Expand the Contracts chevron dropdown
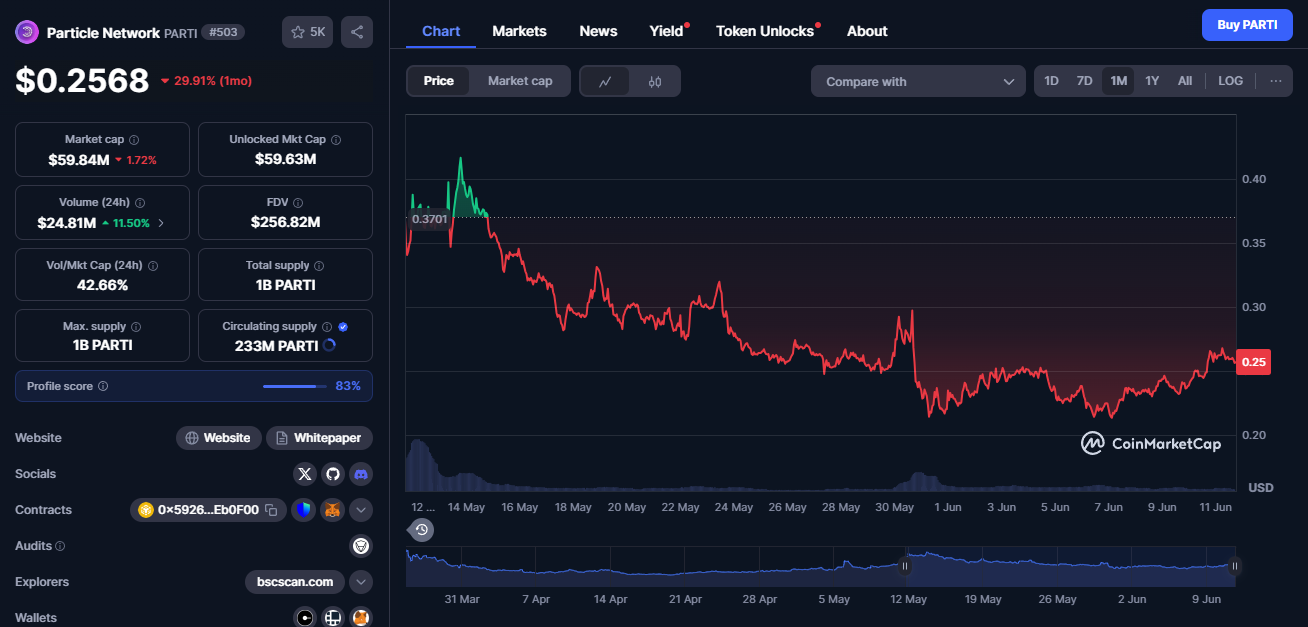The width and height of the screenshot is (1308, 627). (x=361, y=510)
